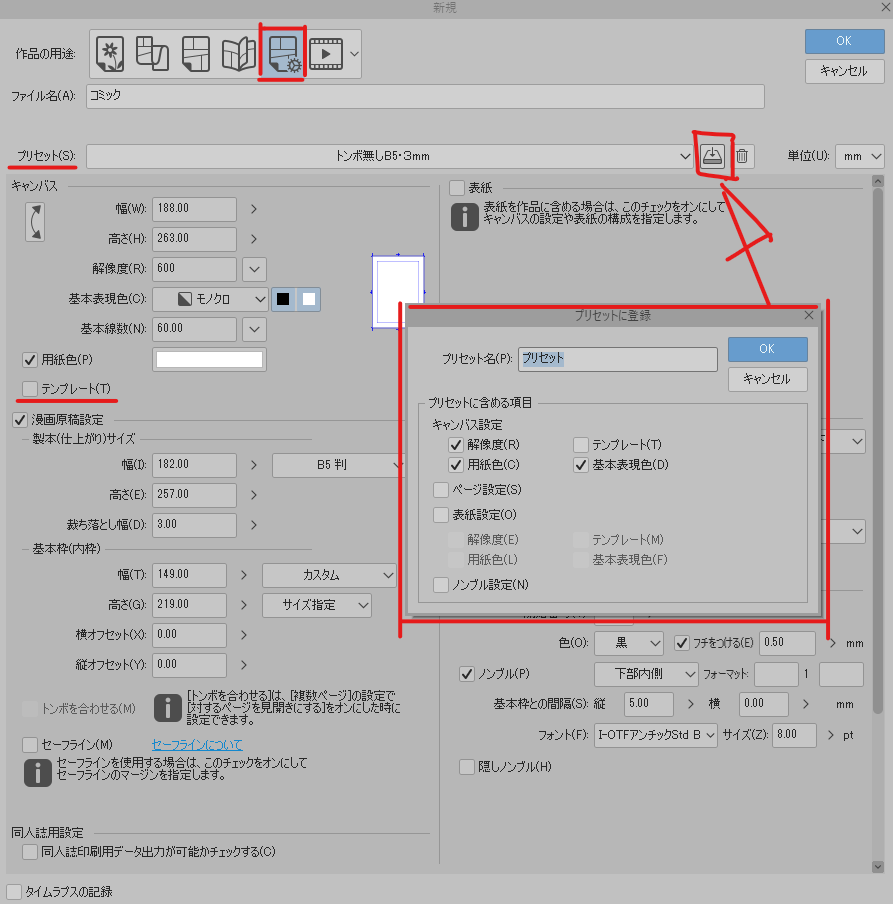893x904 pixels.
Task: Click the canvas orientation rotate icon
Action: [x=35, y=222]
